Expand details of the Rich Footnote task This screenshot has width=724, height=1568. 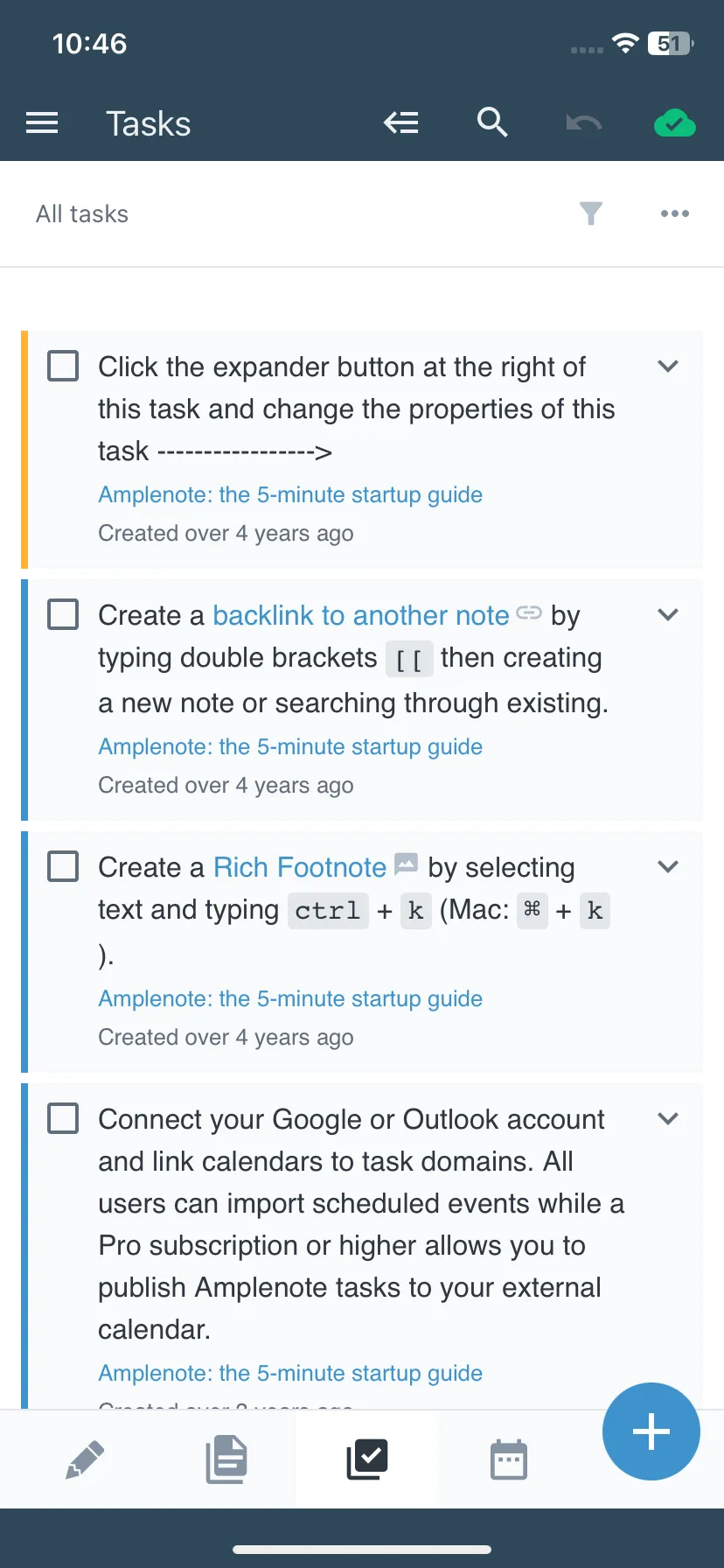point(668,866)
